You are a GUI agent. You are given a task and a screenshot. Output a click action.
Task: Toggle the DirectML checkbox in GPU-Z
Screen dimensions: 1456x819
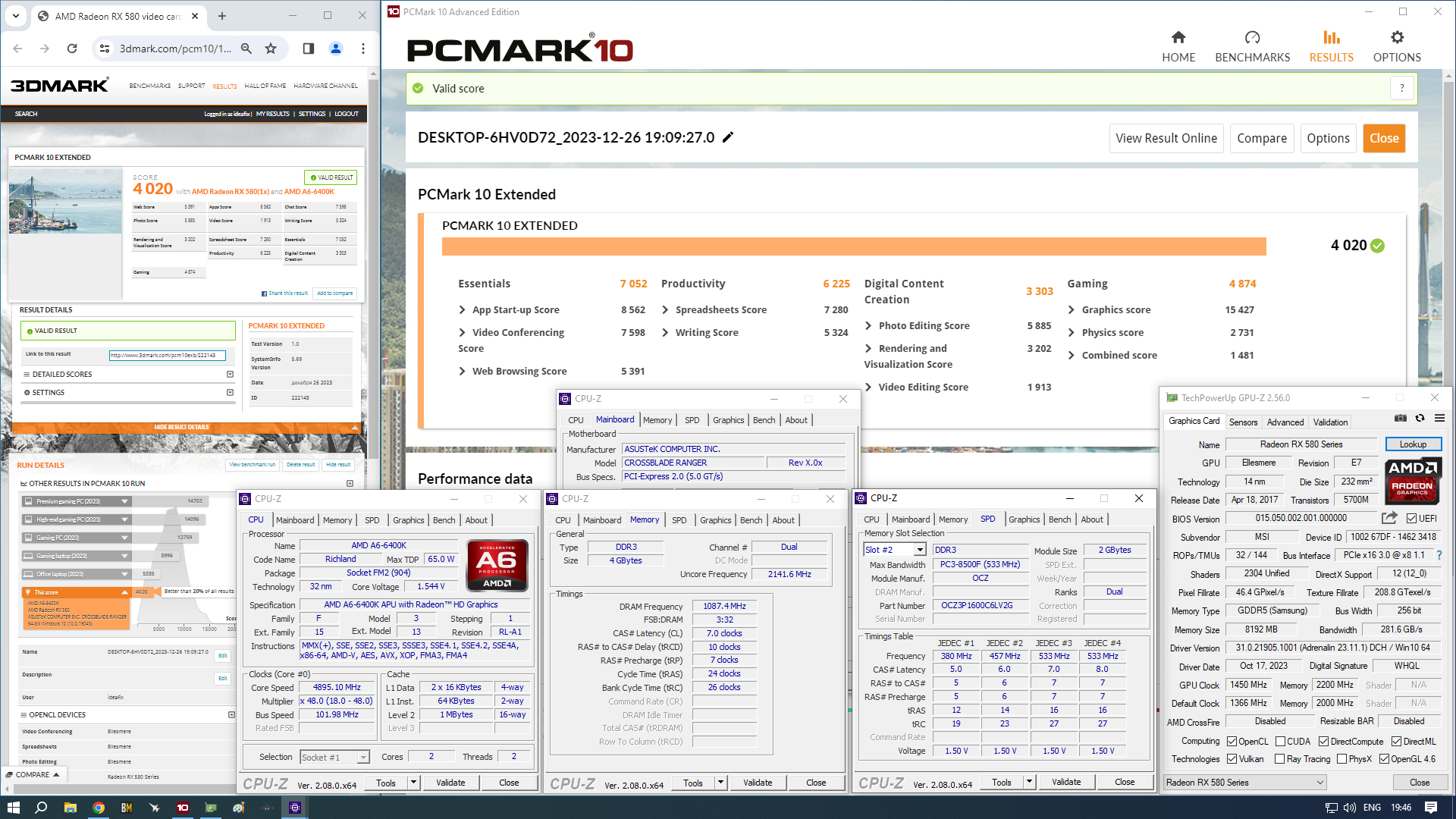pos(1396,742)
